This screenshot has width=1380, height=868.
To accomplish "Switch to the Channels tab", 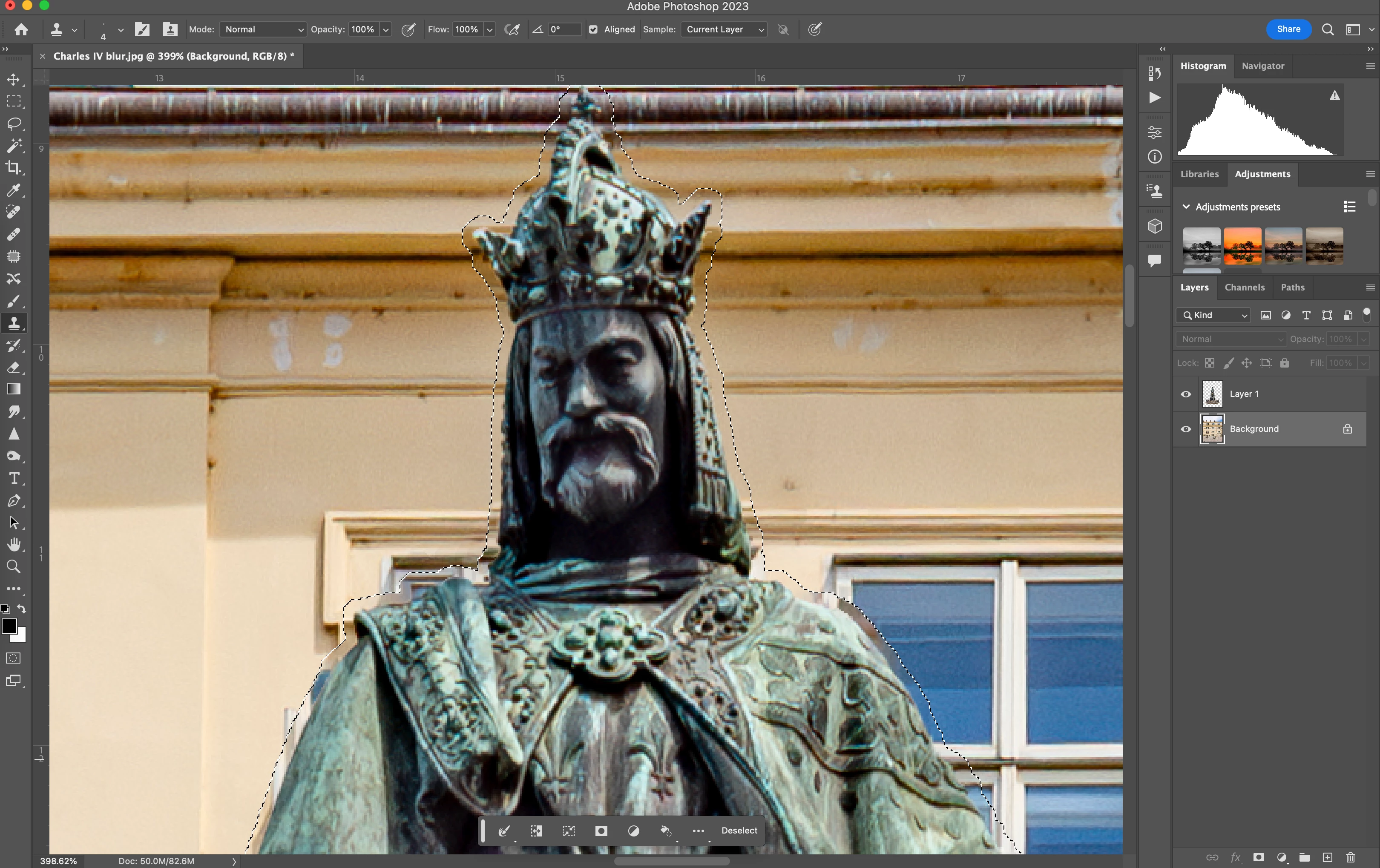I will click(1244, 287).
